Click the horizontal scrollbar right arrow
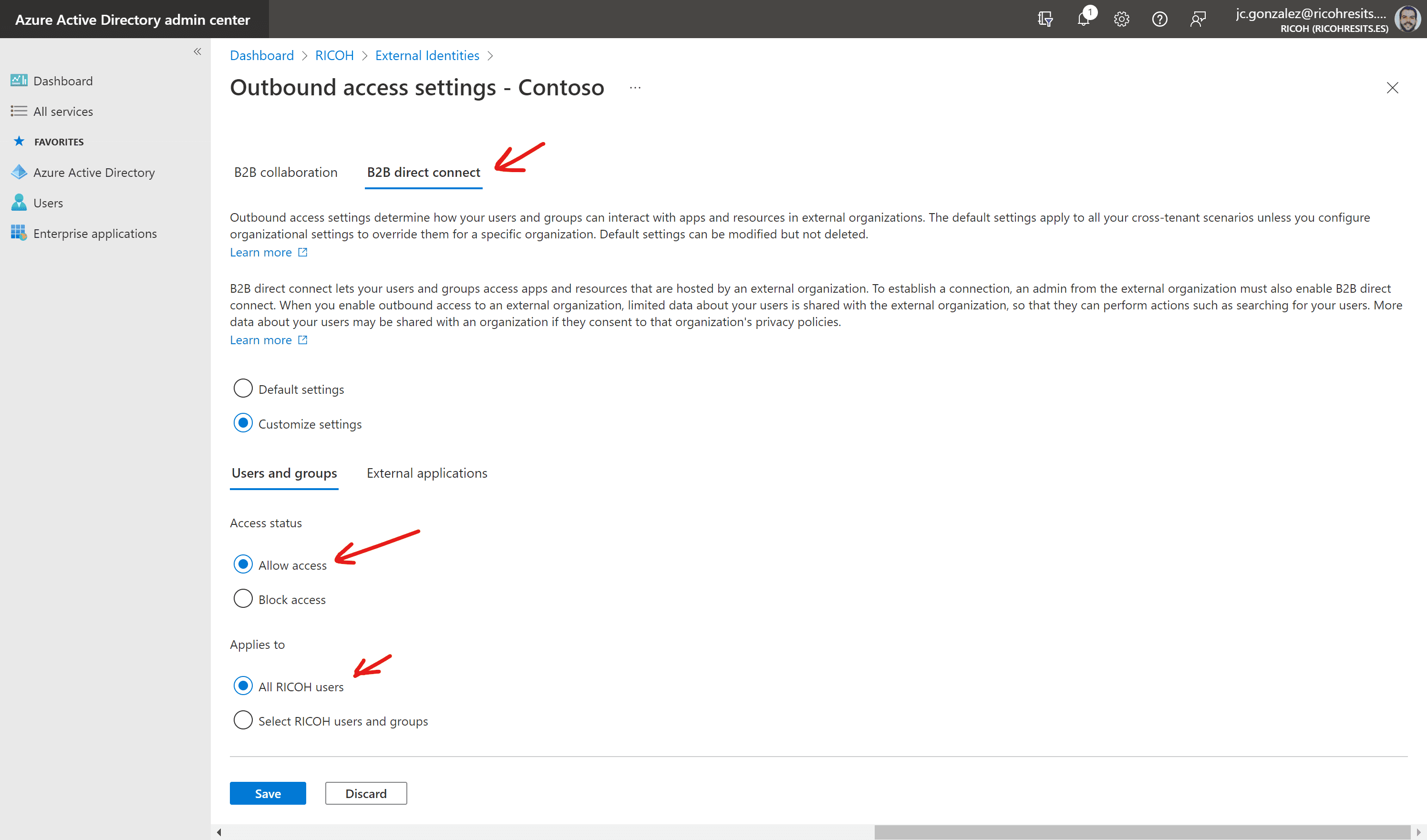The height and width of the screenshot is (840, 1427). click(1418, 832)
